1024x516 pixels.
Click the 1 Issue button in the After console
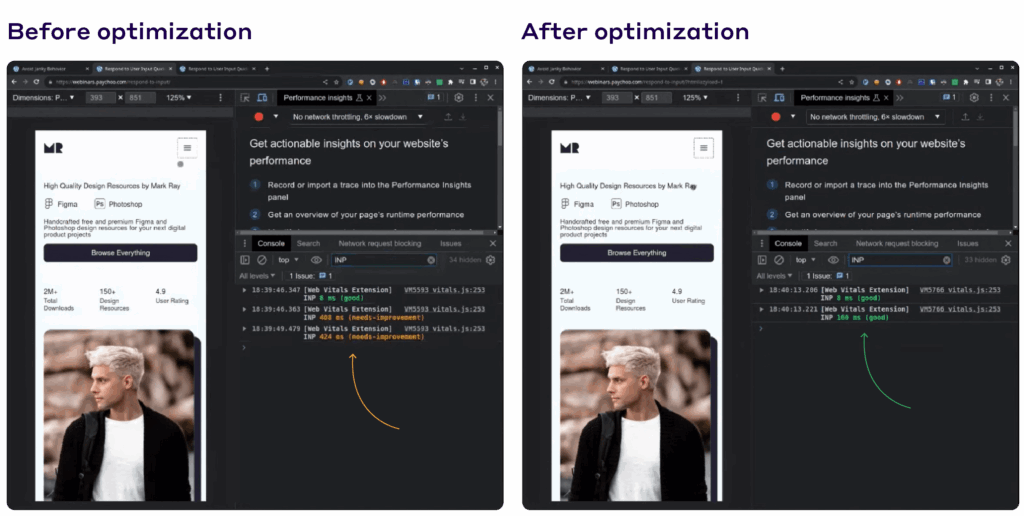827,276
